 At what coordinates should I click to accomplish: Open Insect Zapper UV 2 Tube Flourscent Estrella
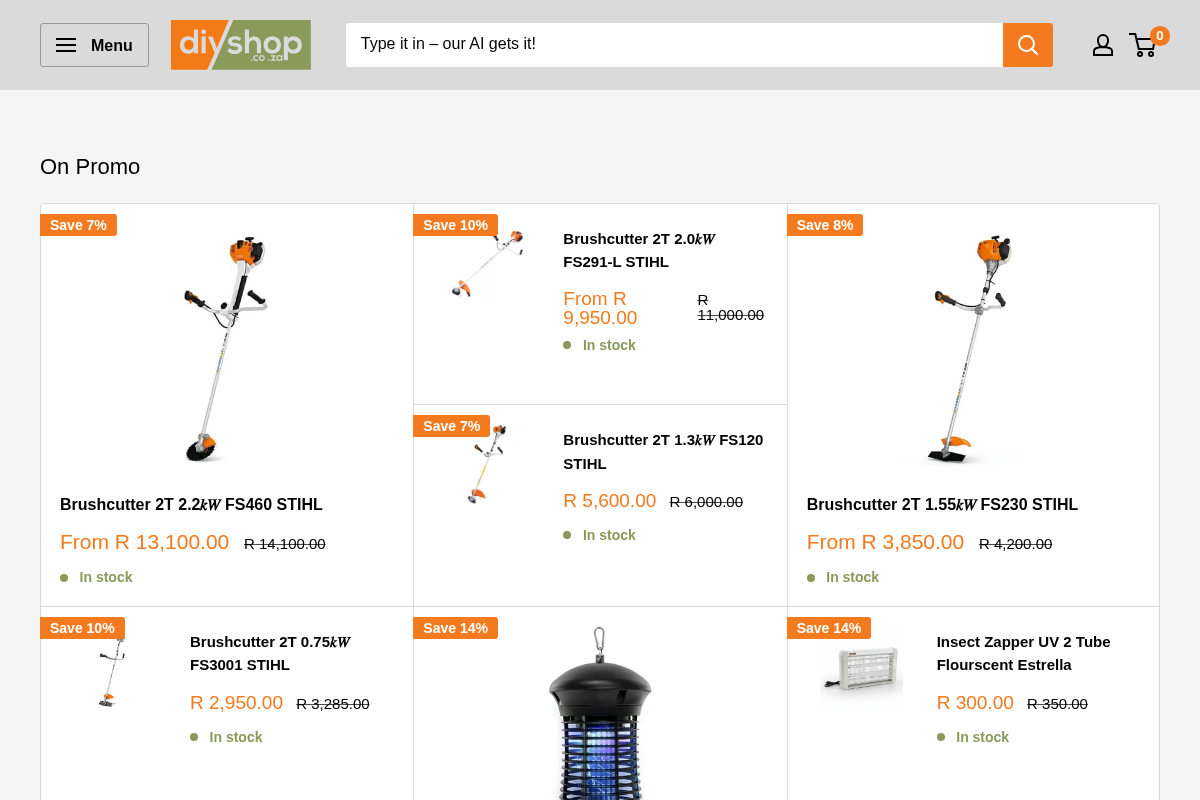click(x=1023, y=653)
